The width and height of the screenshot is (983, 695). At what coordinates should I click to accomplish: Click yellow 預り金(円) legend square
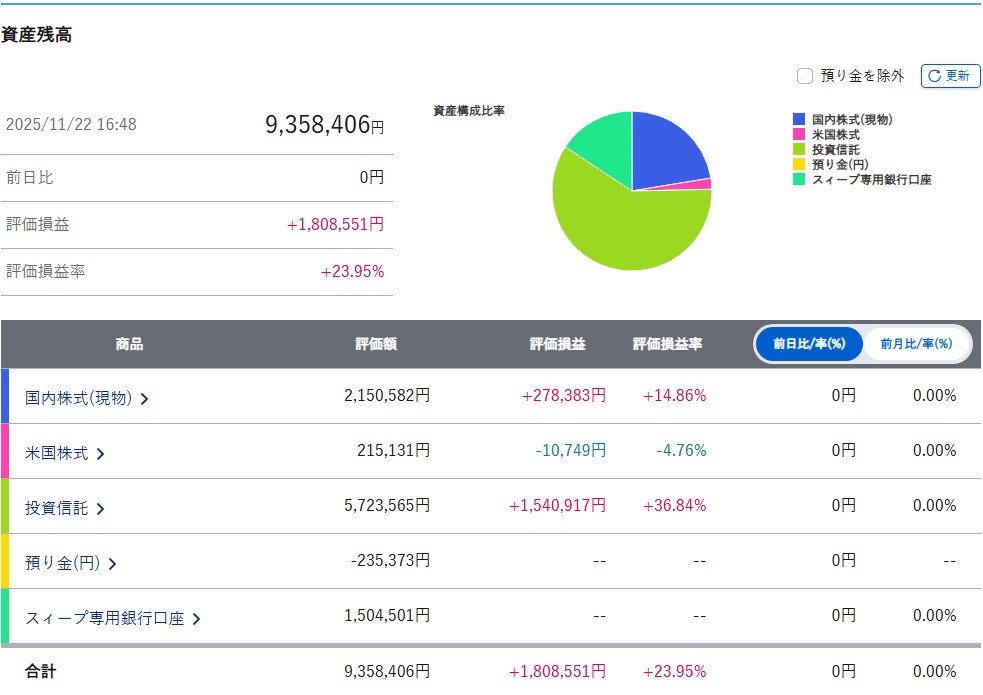[799, 165]
